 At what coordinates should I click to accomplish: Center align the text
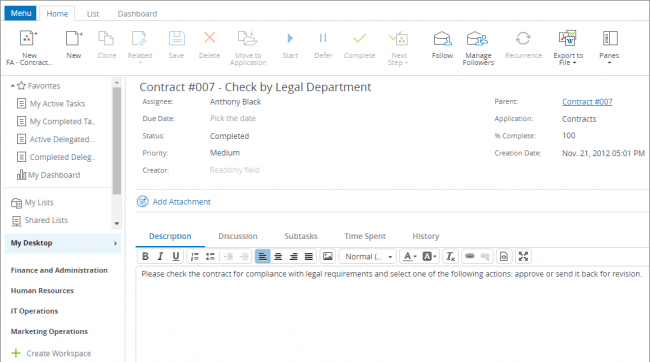click(x=278, y=257)
